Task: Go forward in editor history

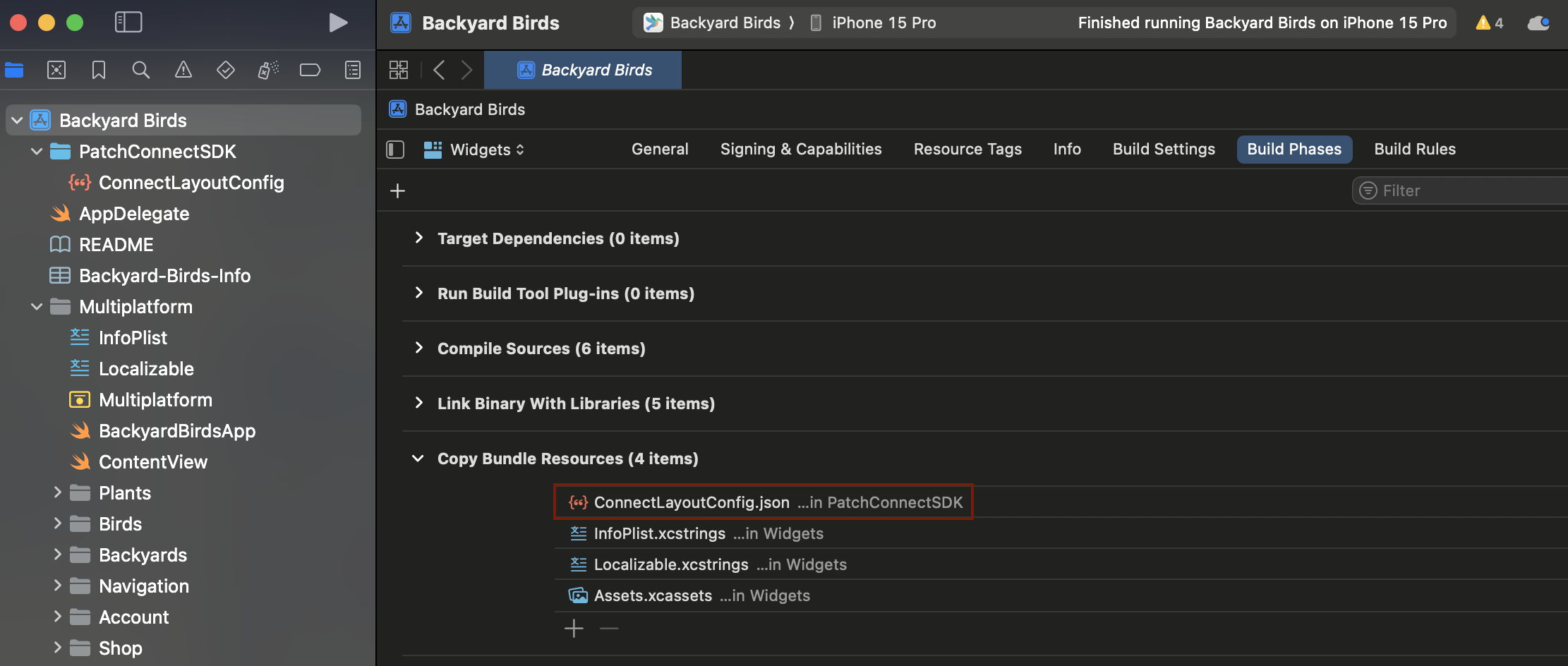Action: (x=466, y=70)
